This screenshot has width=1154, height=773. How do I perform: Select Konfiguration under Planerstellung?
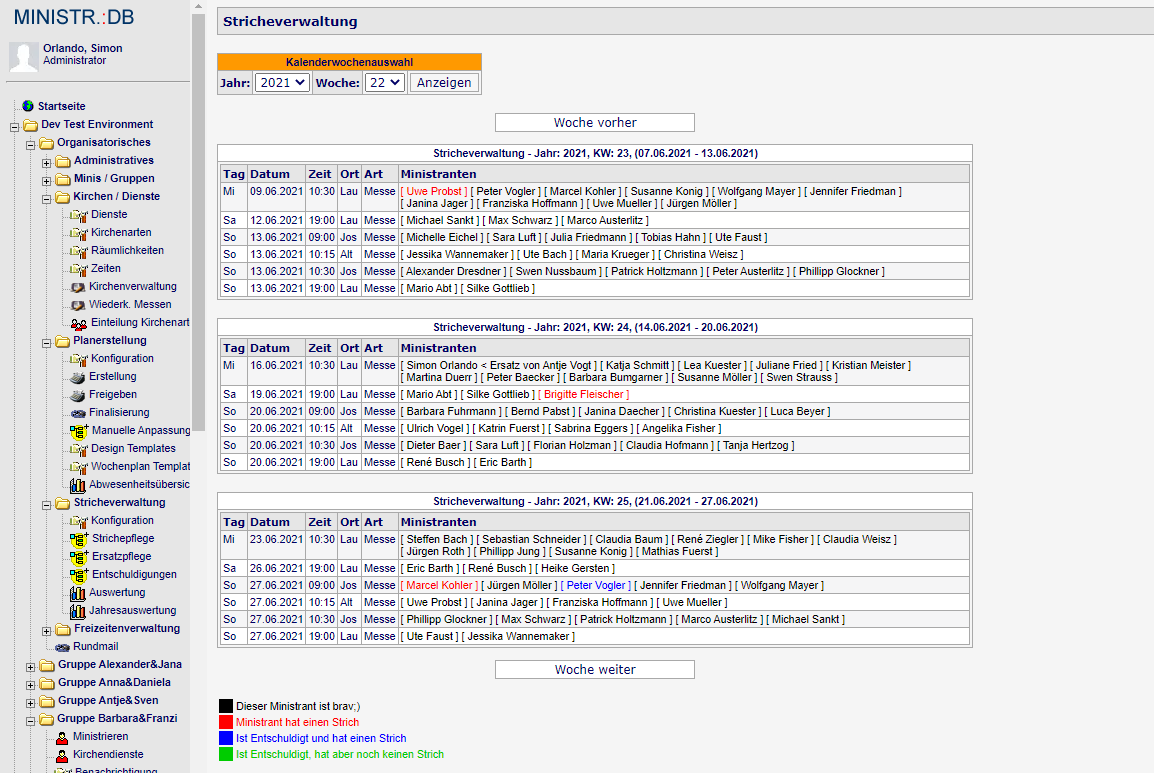coord(122,359)
